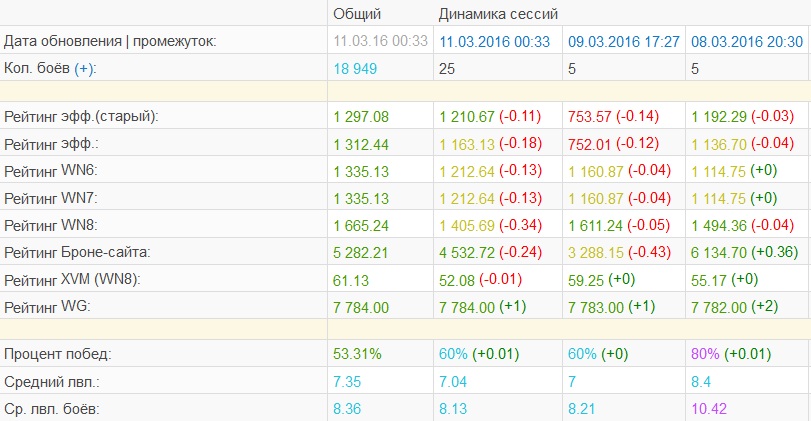
Task: Click the value 1 494.36 (-0.04)
Action: tap(743, 225)
